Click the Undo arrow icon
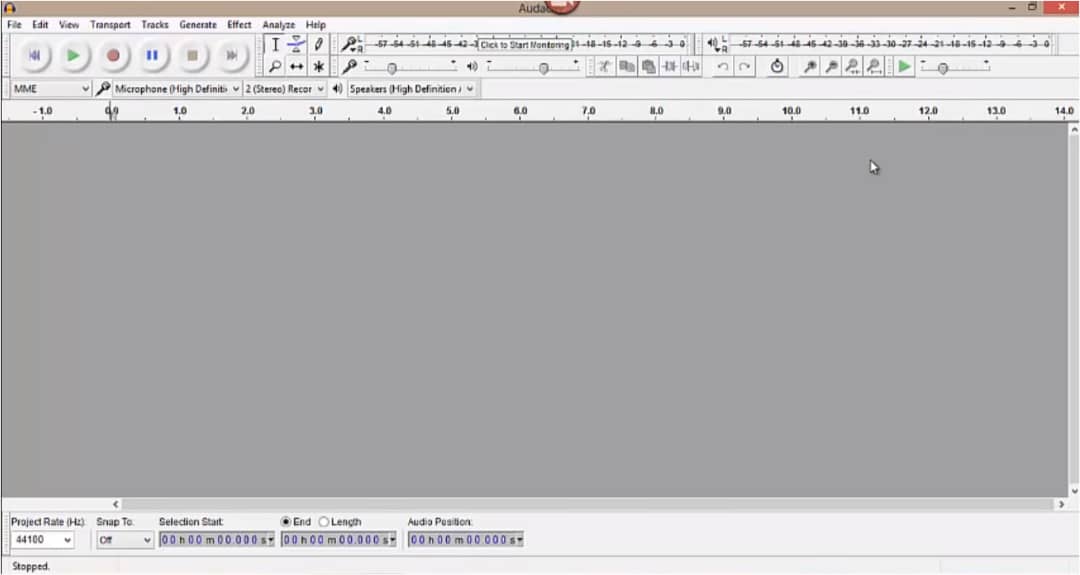 722,67
